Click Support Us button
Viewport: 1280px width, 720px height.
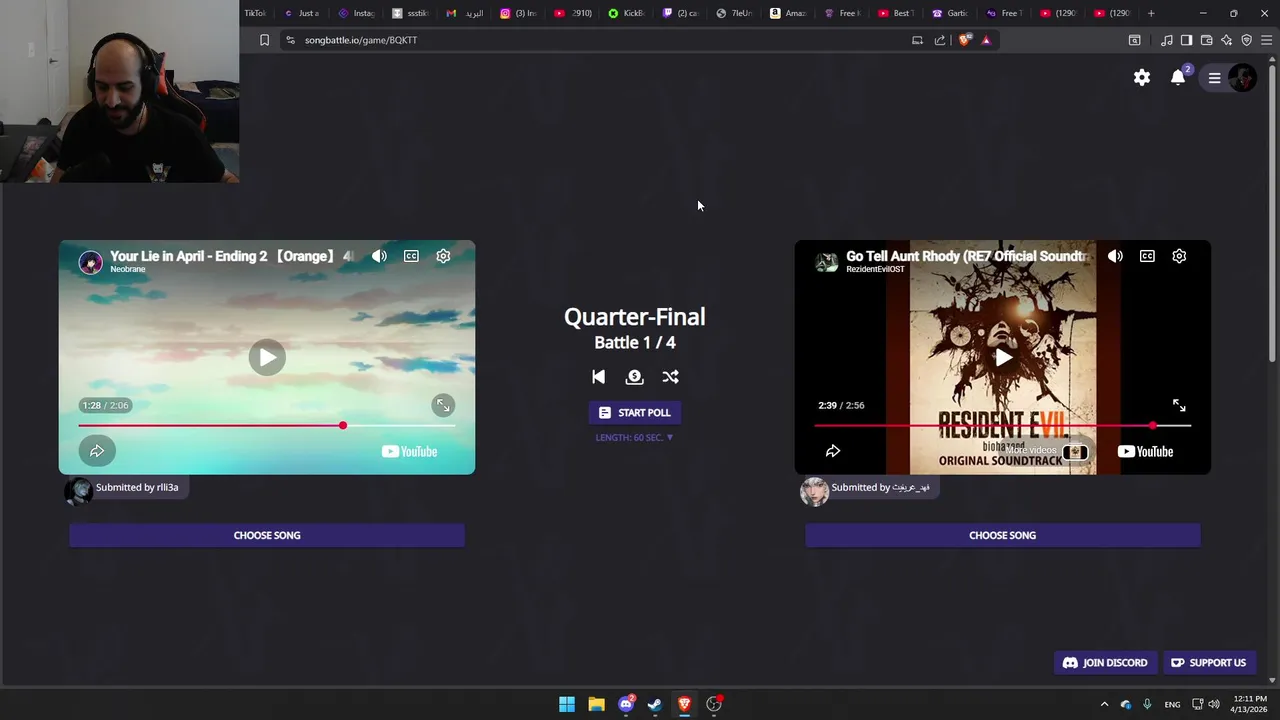click(1208, 663)
